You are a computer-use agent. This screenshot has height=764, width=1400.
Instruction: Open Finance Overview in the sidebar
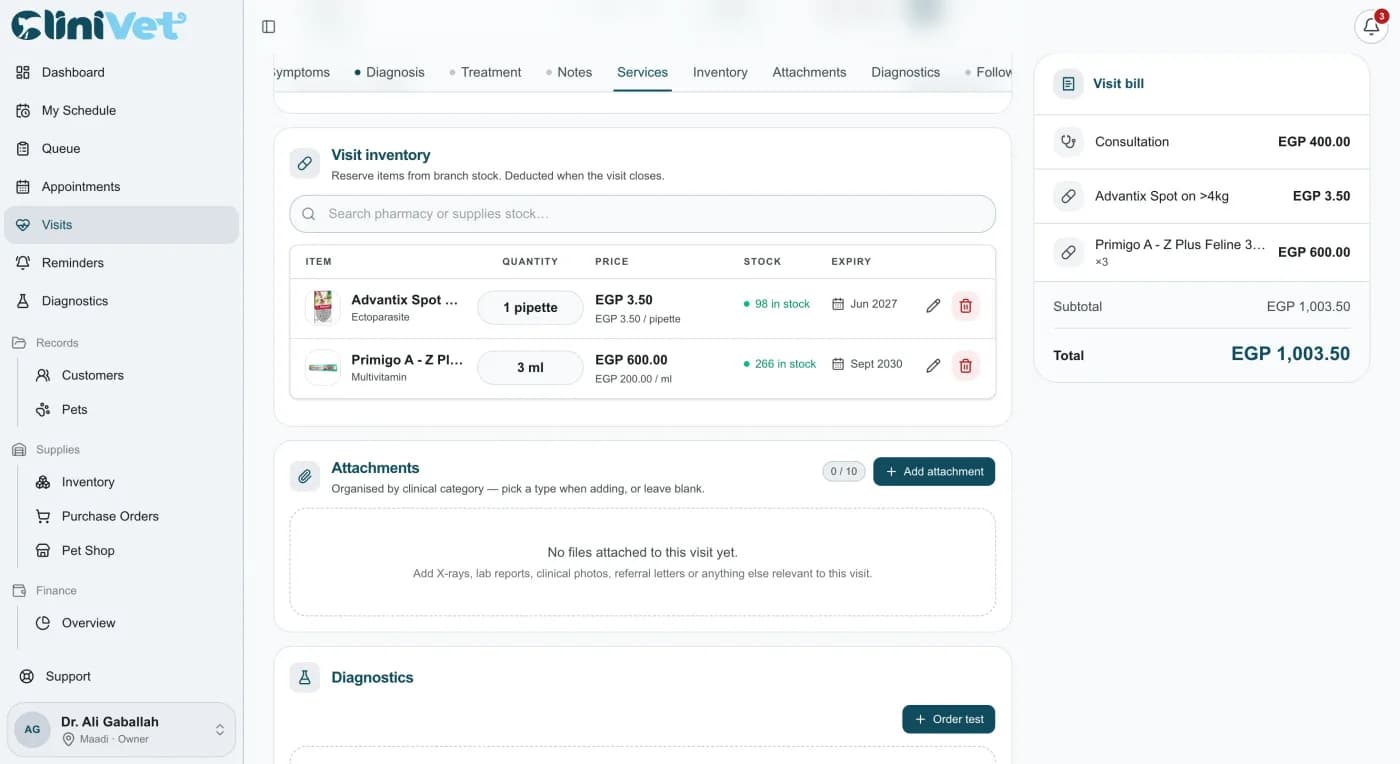coord(131,622)
